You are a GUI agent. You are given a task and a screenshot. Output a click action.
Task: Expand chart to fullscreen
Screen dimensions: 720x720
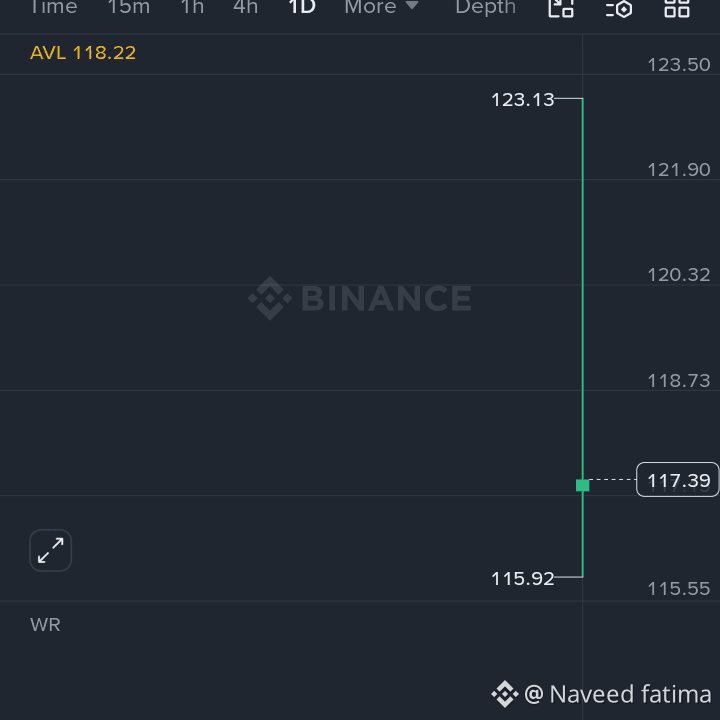[x=51, y=550]
